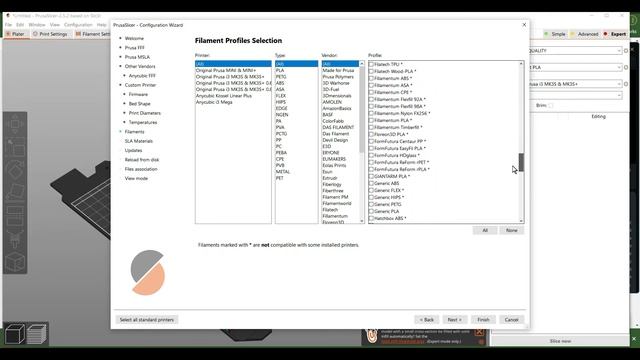Toggle the Brim checkbox in main window
Image resolution: width=640 pixels, height=360 pixels.
click(551, 106)
